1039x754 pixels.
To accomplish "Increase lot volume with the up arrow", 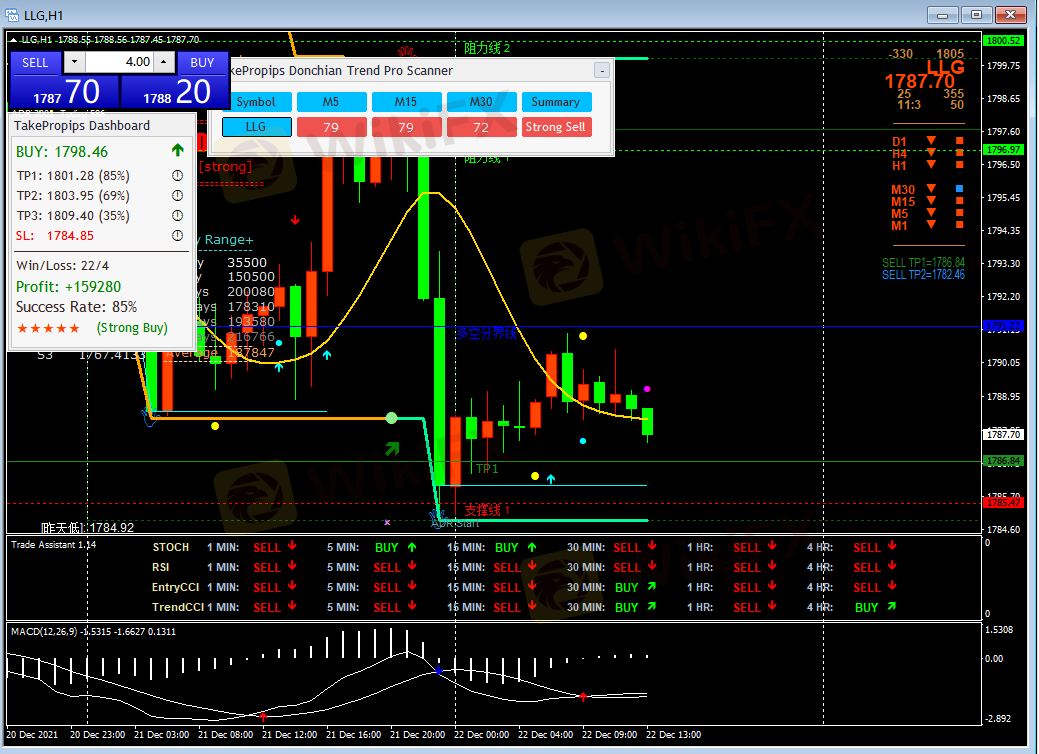I will (x=164, y=62).
